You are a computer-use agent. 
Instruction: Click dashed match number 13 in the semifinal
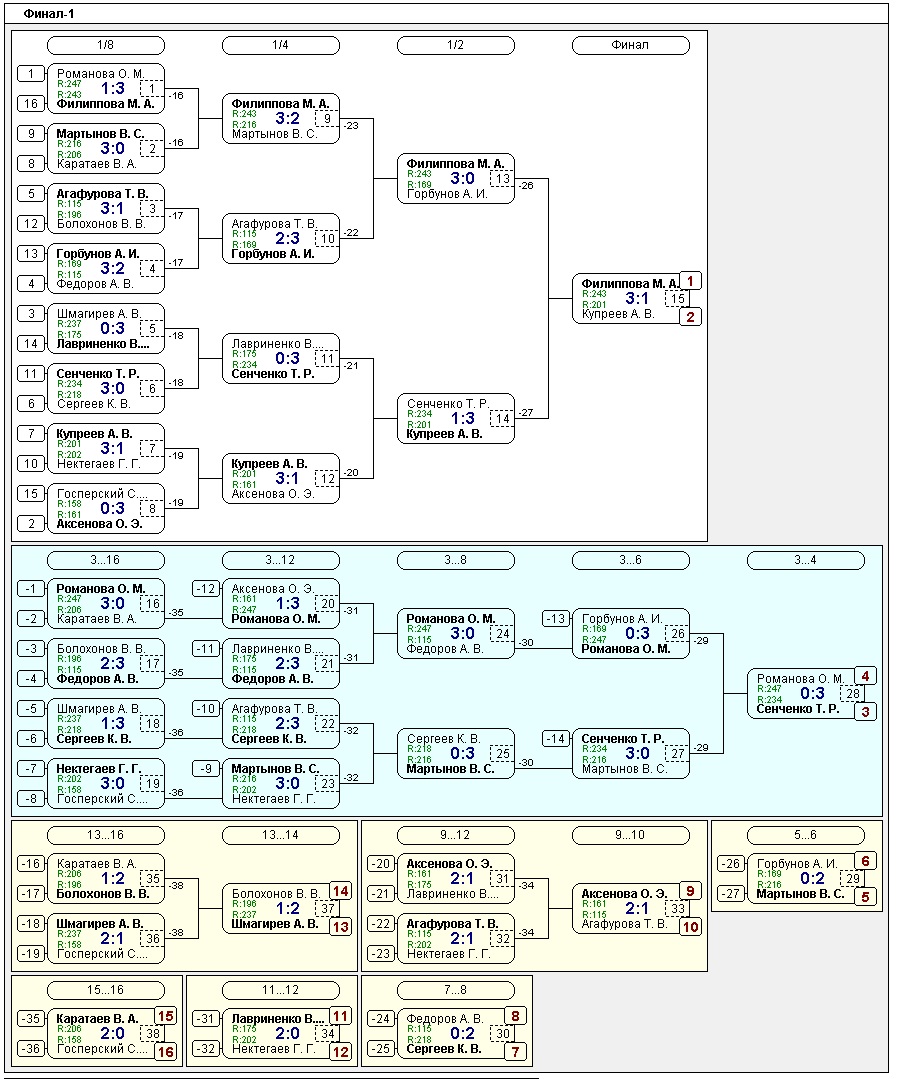pos(502,179)
